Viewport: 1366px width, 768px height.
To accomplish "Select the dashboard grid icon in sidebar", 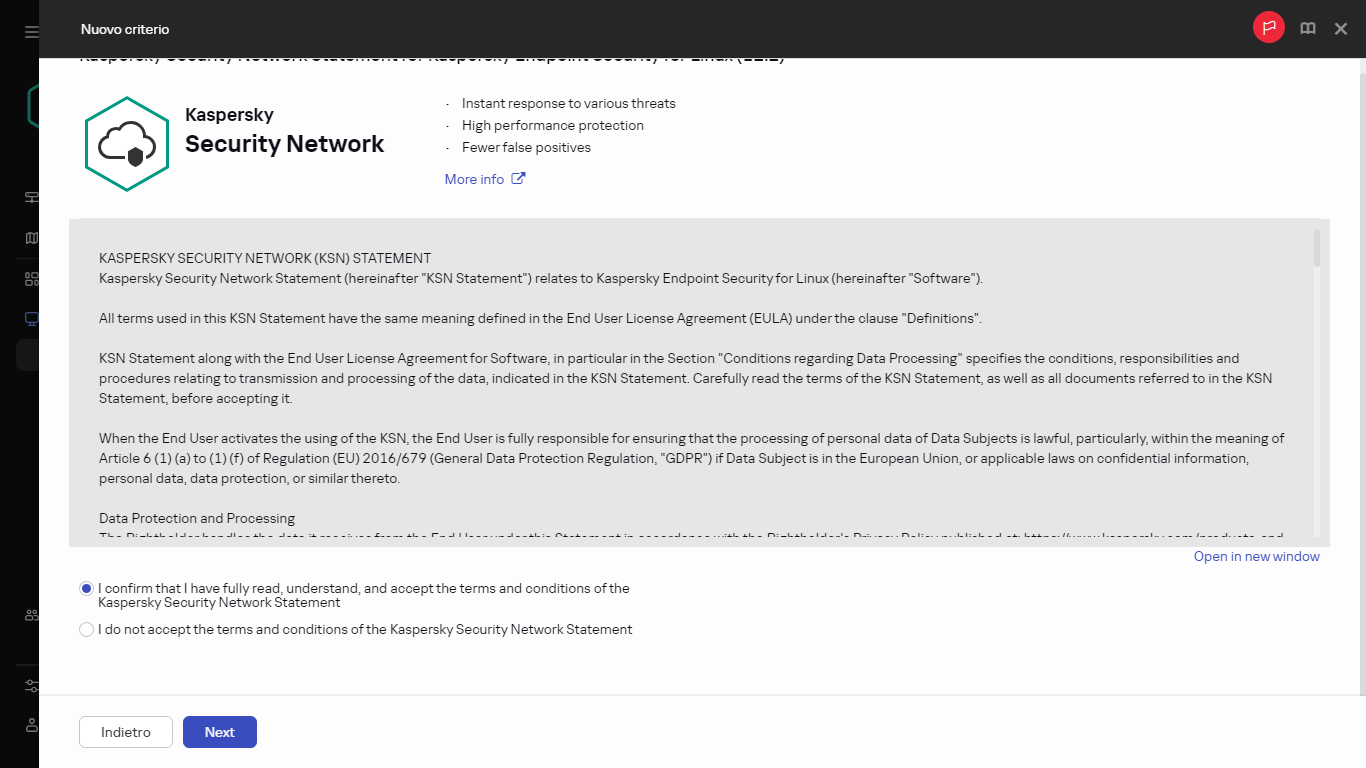I will [32, 279].
